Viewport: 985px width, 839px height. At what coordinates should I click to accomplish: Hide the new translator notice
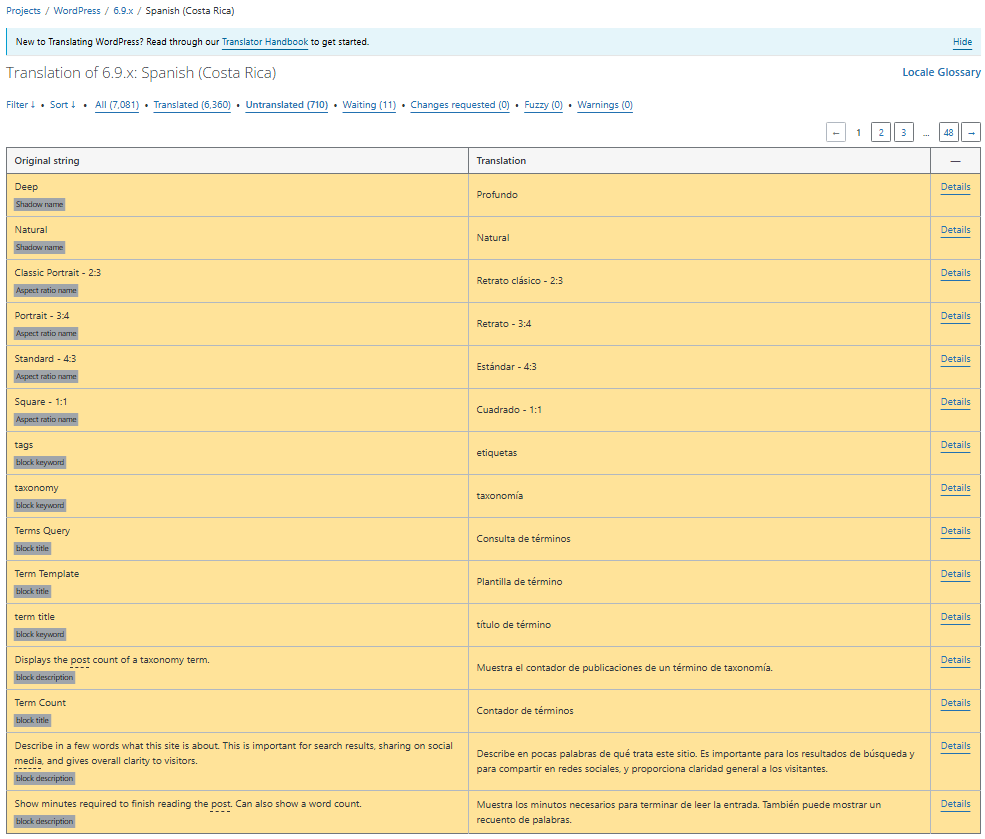962,42
